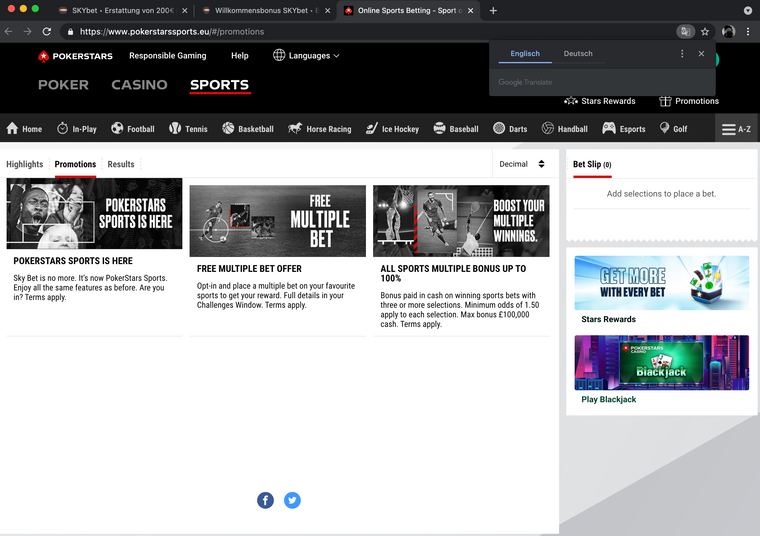Viewport: 760px width, 536px height.
Task: Switch to SKYbet Erstattung browser tab
Action: tap(123, 10)
